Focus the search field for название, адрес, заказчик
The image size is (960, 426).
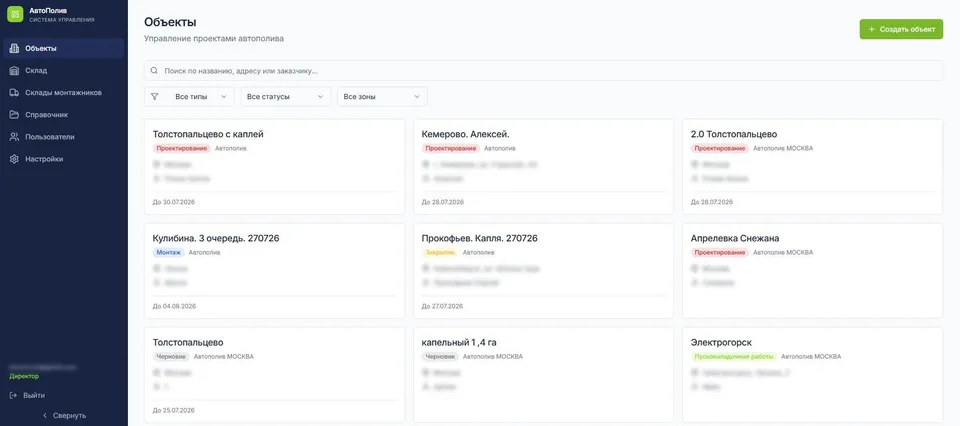pos(543,70)
